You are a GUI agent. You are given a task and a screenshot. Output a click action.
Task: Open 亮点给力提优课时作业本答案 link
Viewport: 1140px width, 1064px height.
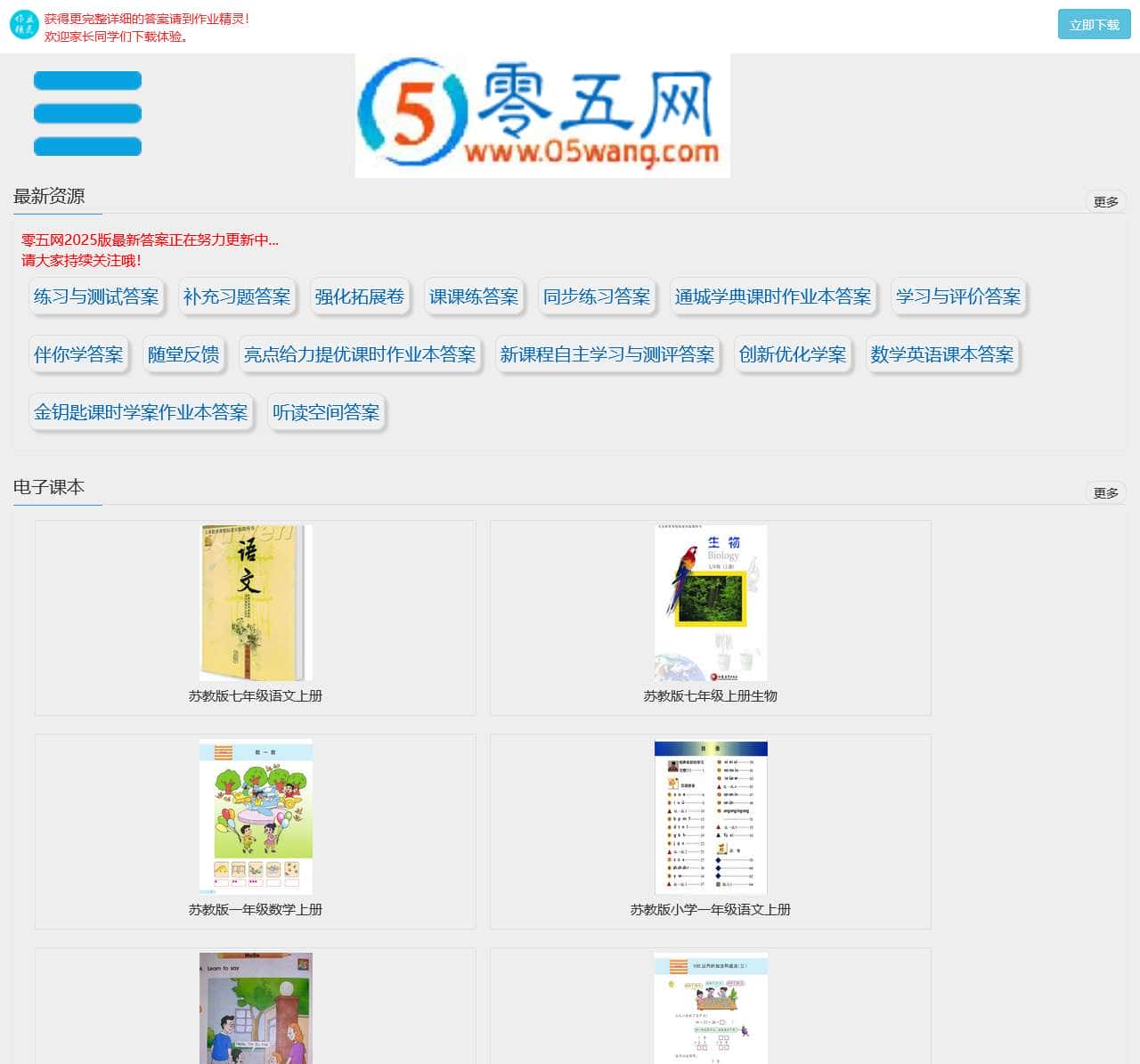360,354
